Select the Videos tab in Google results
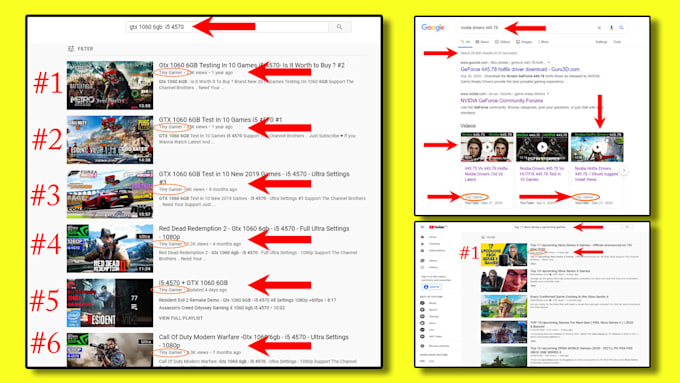This screenshot has height=383, width=680. pyautogui.click(x=503, y=42)
